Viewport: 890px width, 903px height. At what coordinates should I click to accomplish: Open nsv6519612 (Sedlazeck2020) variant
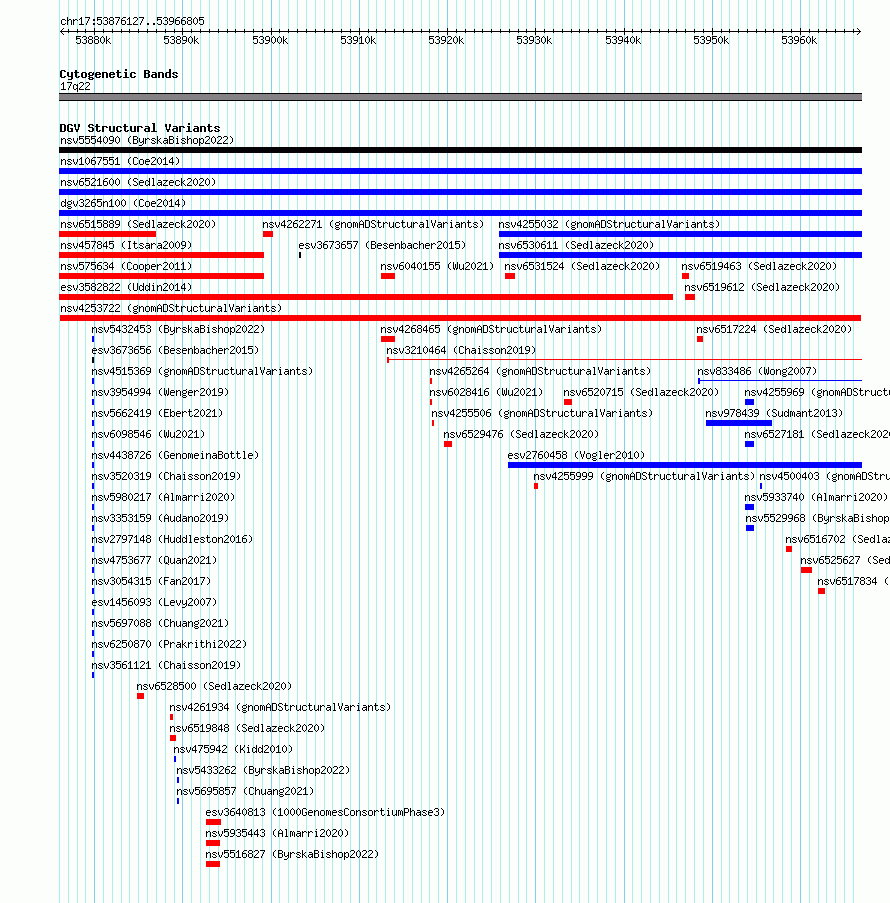[762, 287]
